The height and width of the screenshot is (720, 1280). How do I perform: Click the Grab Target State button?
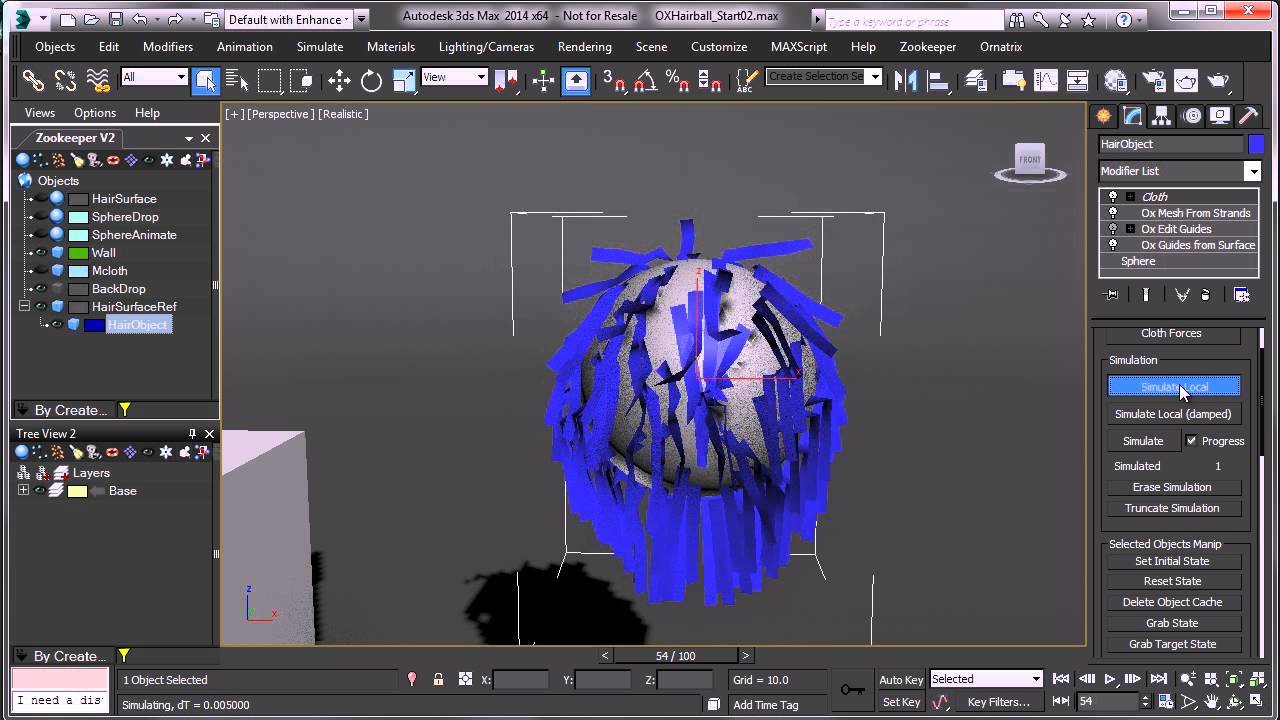[x=1173, y=644]
